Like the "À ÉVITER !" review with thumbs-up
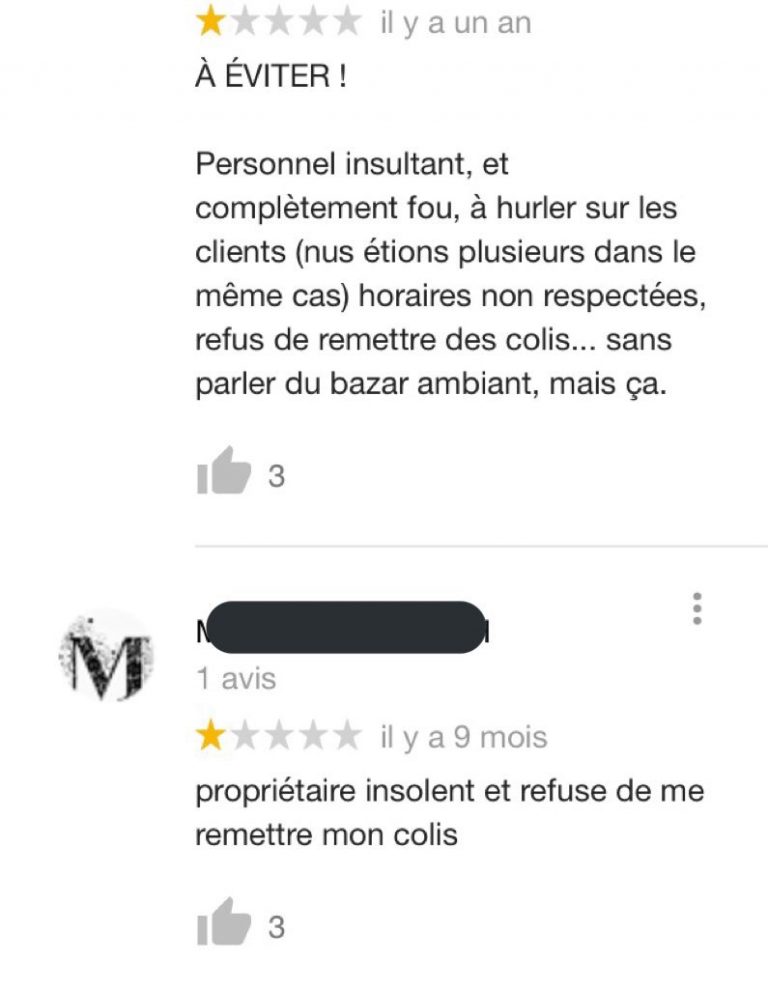This screenshot has width=768, height=989. 224,471
